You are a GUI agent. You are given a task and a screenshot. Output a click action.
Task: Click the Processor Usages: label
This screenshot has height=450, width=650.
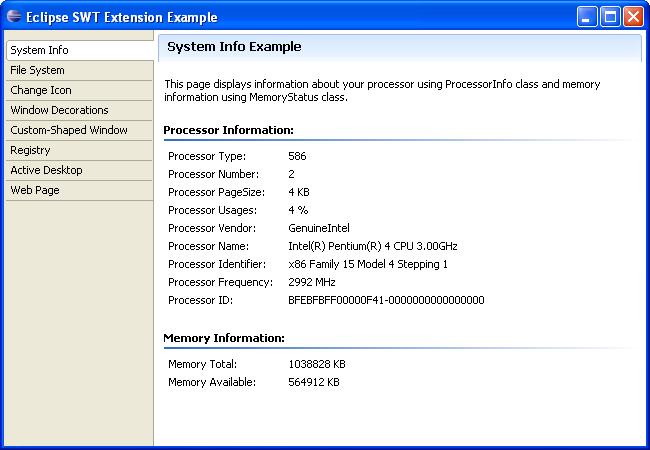pos(212,210)
